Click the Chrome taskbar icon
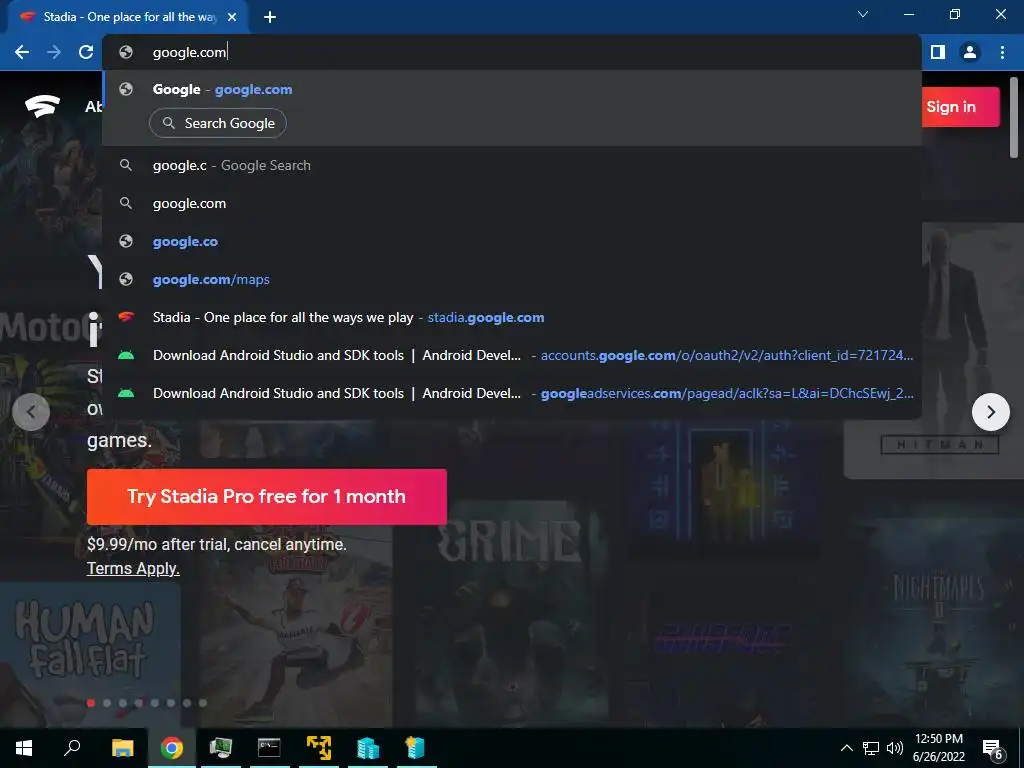Viewport: 1024px width, 768px height. 172,748
